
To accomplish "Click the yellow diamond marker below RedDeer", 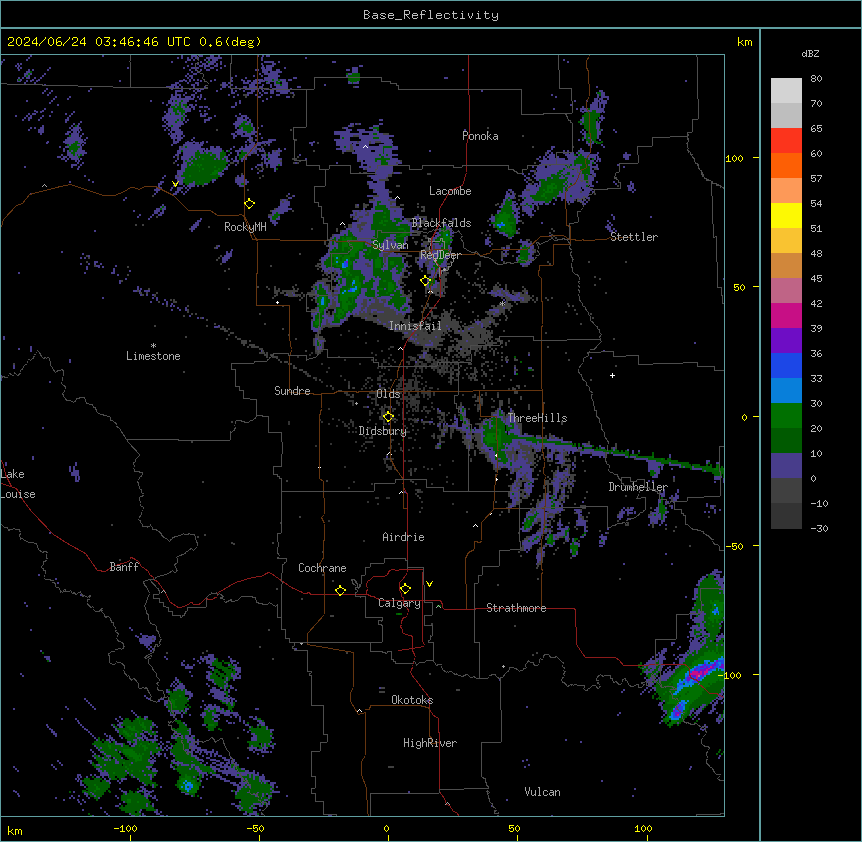I will click(x=425, y=281).
